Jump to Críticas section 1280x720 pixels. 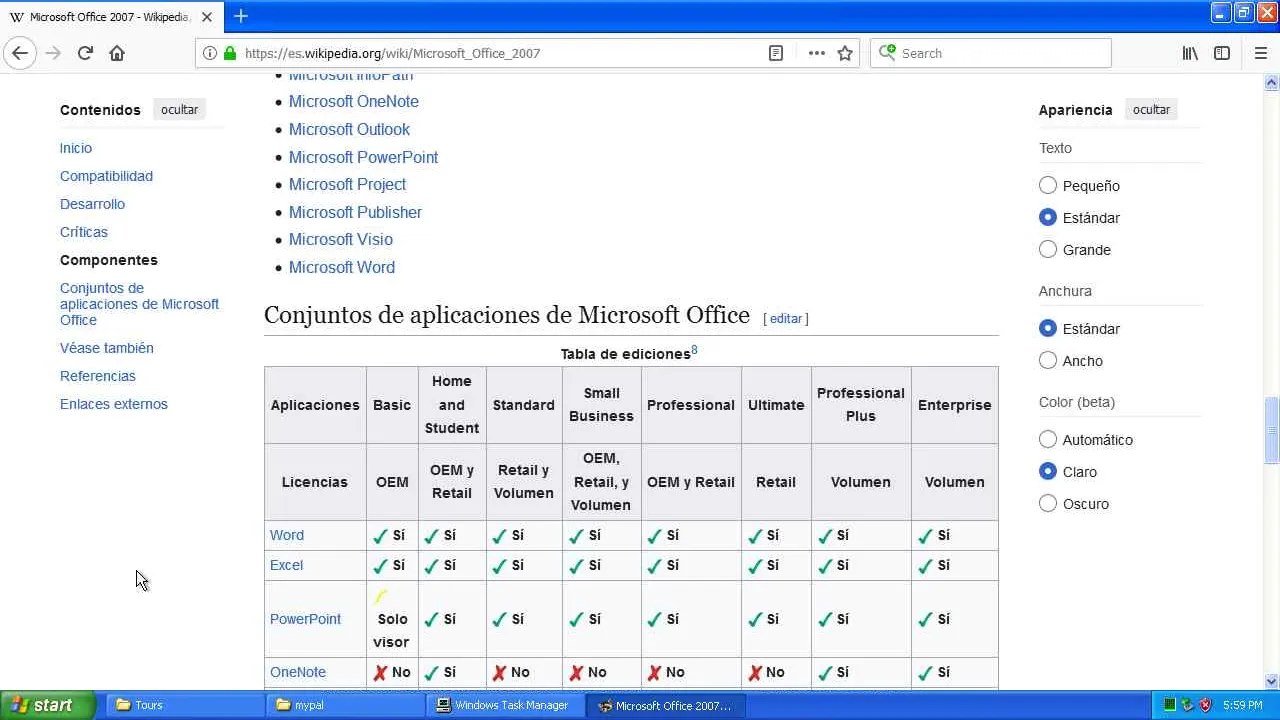84,232
